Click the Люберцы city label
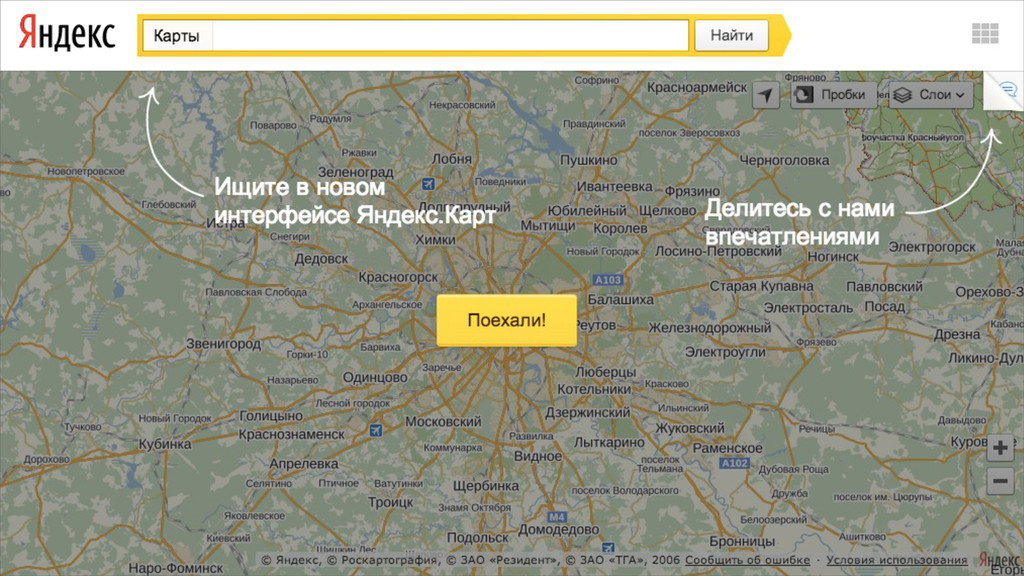 click(605, 372)
